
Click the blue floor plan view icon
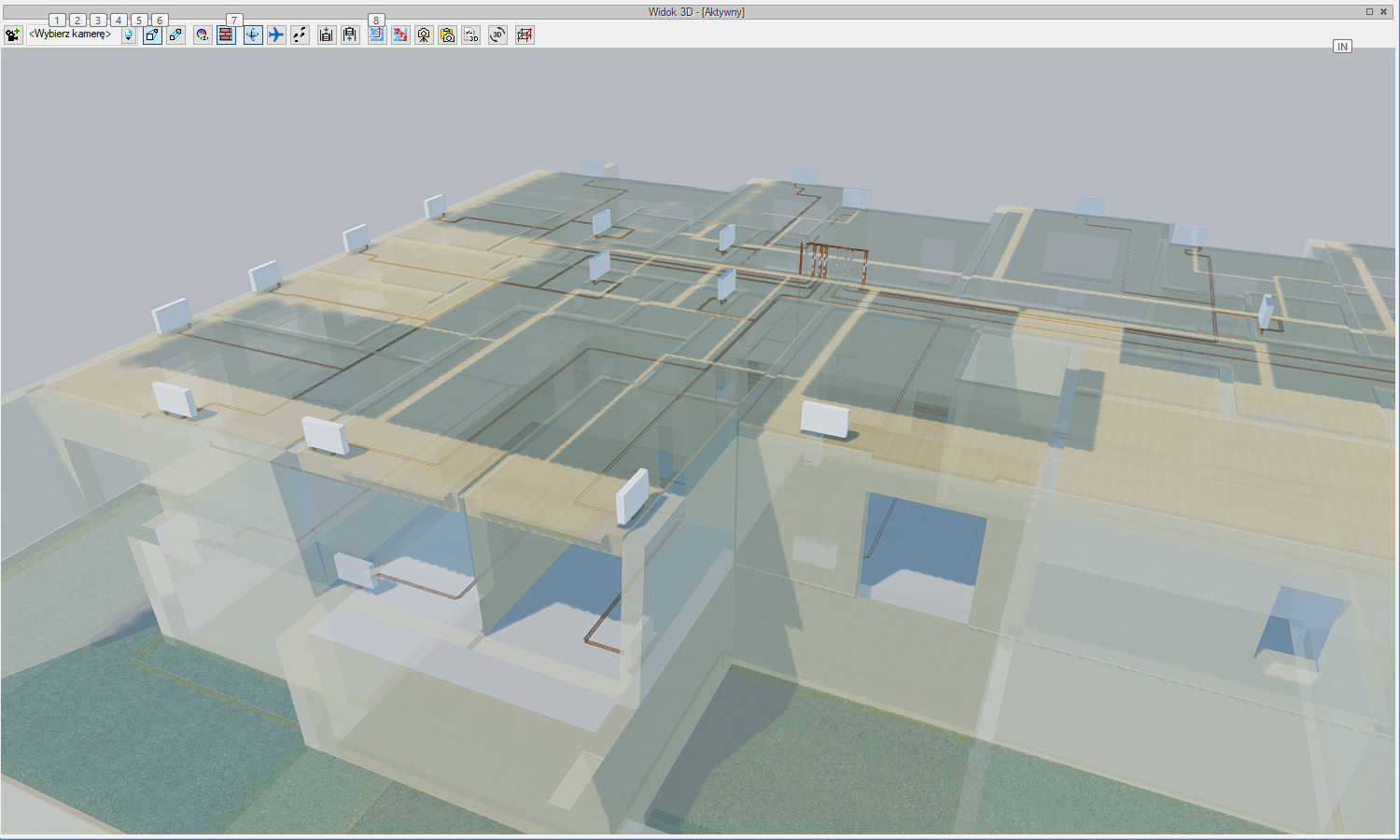(377, 35)
